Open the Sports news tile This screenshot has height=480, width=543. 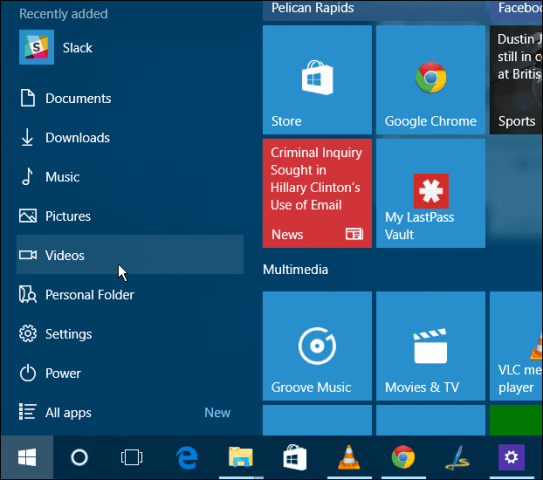coord(516,79)
